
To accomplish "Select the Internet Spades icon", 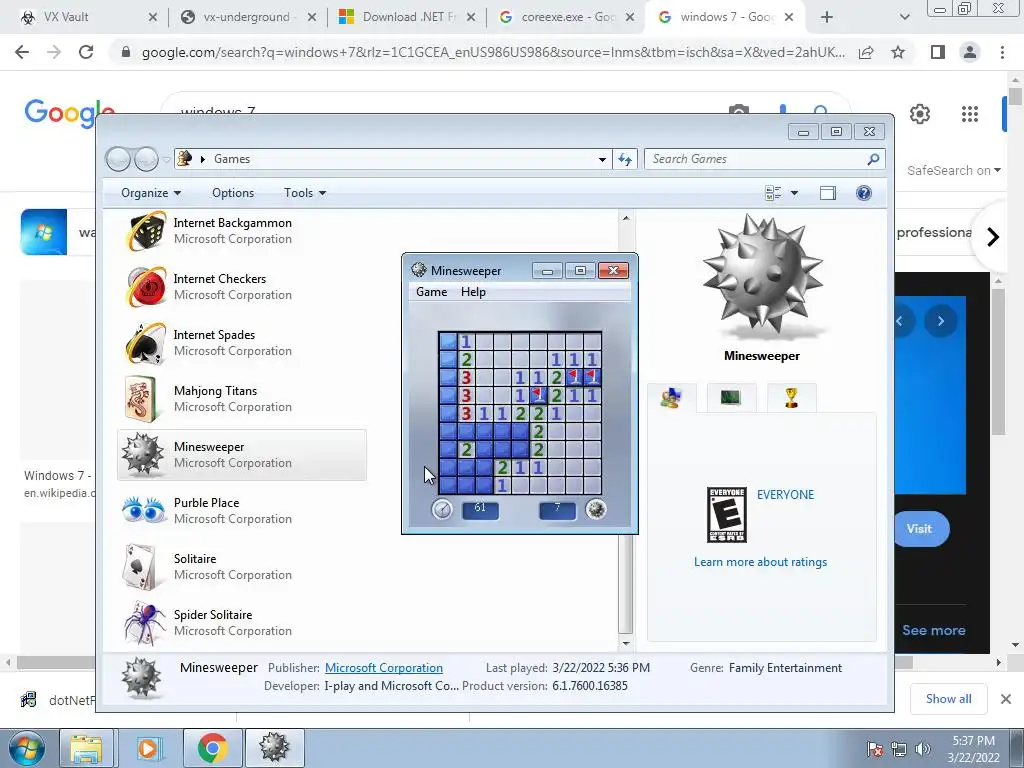I will point(145,343).
